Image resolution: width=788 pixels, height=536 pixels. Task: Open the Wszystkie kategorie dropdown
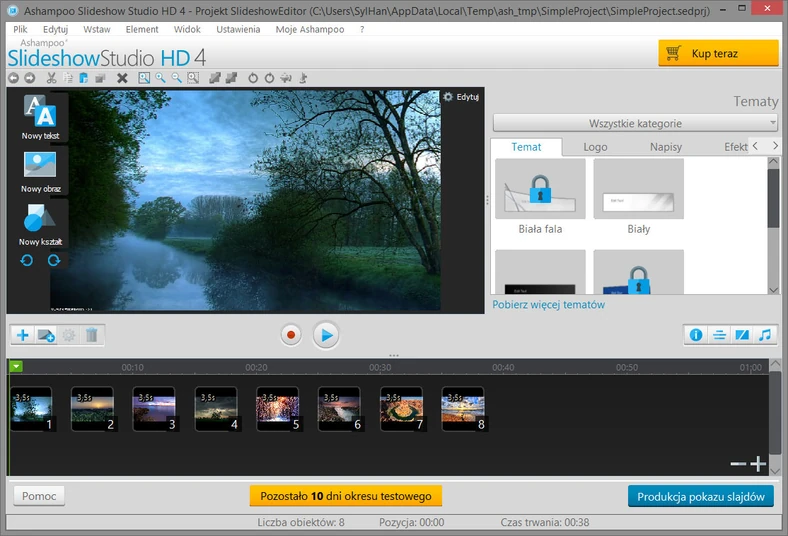(635, 123)
